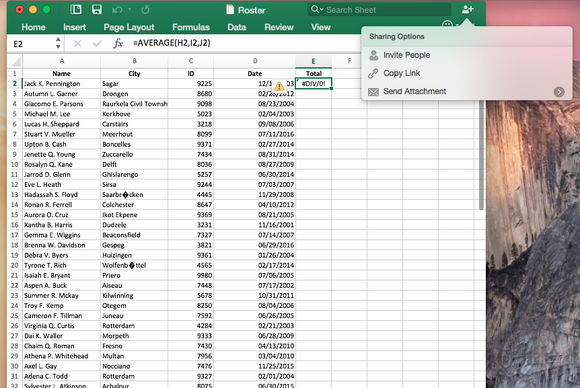This screenshot has height=388, width=580.
Task: Expand the Send Attachment submenu arrow
Action: point(559,92)
